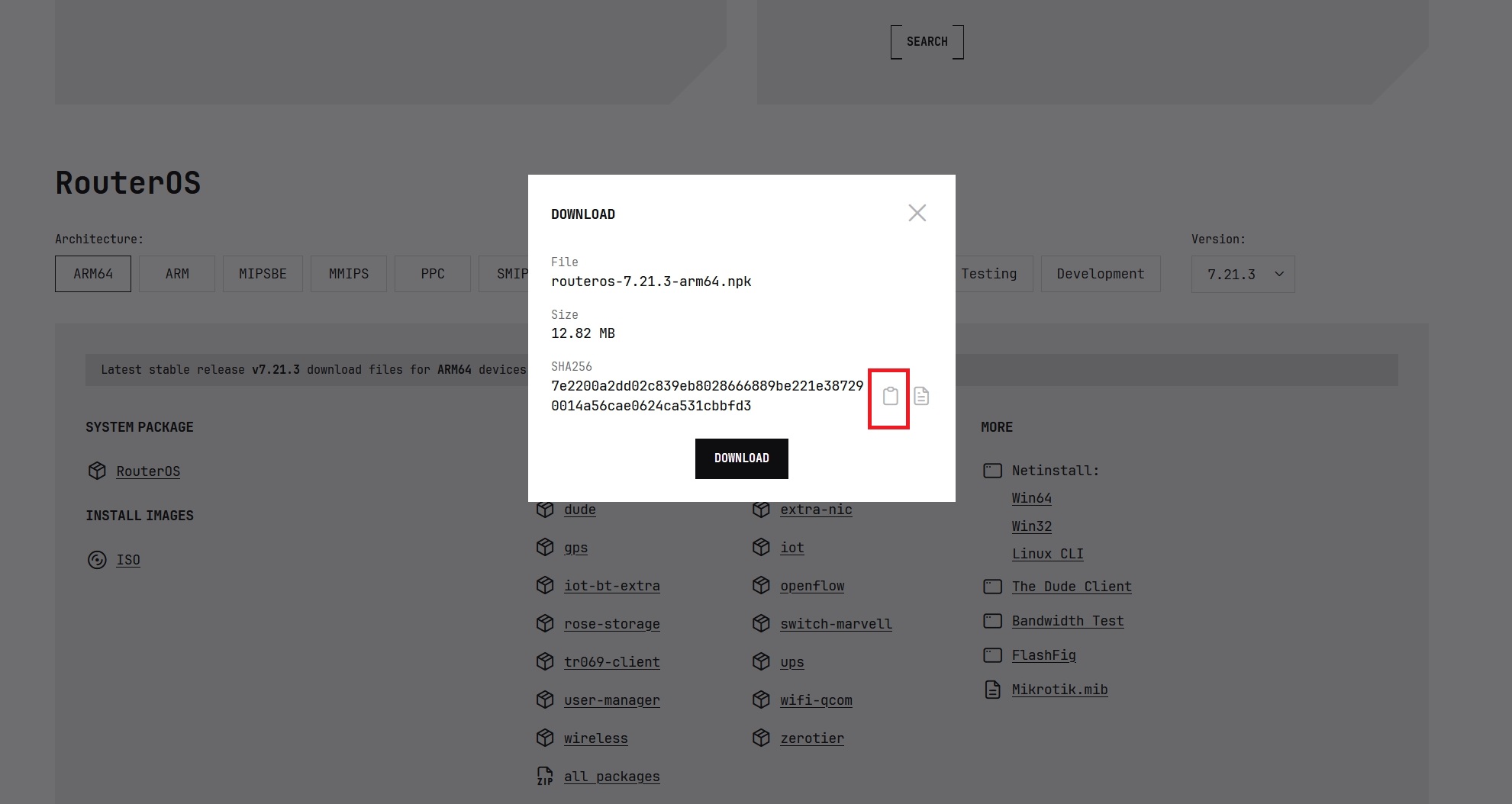Click The Dude Client window icon

[x=992, y=587]
